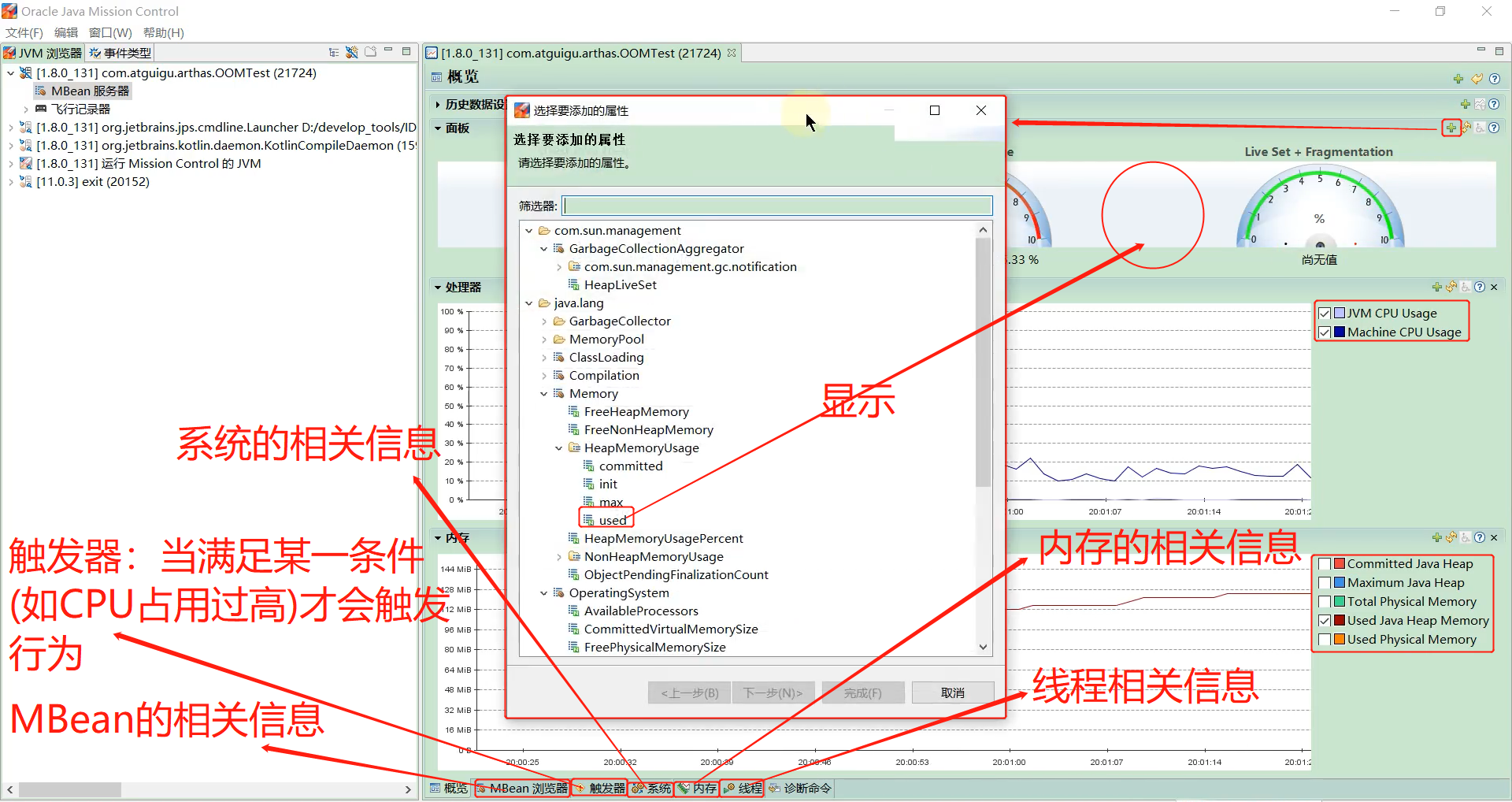The width and height of the screenshot is (1512, 802).
Task: Open the 编辑 menu
Action: pos(66,32)
